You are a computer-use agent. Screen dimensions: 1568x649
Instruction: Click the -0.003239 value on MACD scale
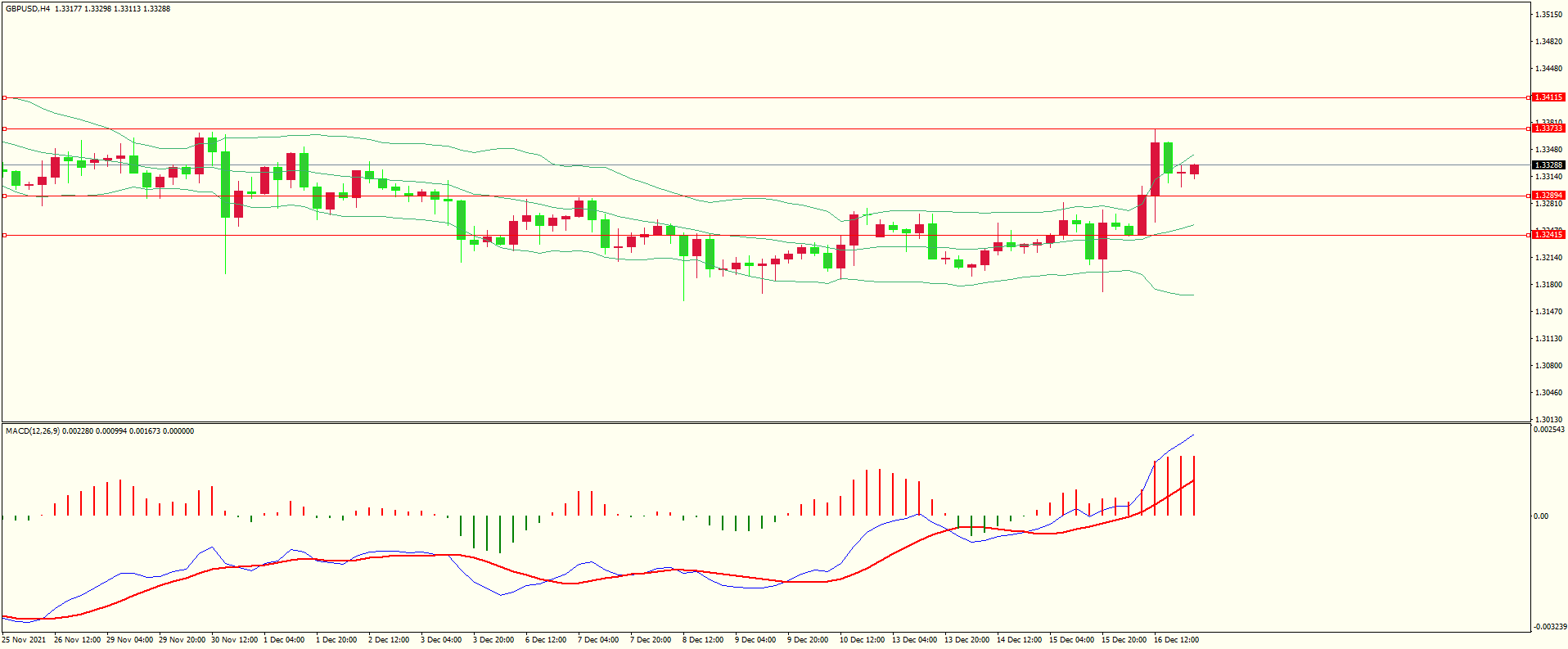click(1548, 627)
